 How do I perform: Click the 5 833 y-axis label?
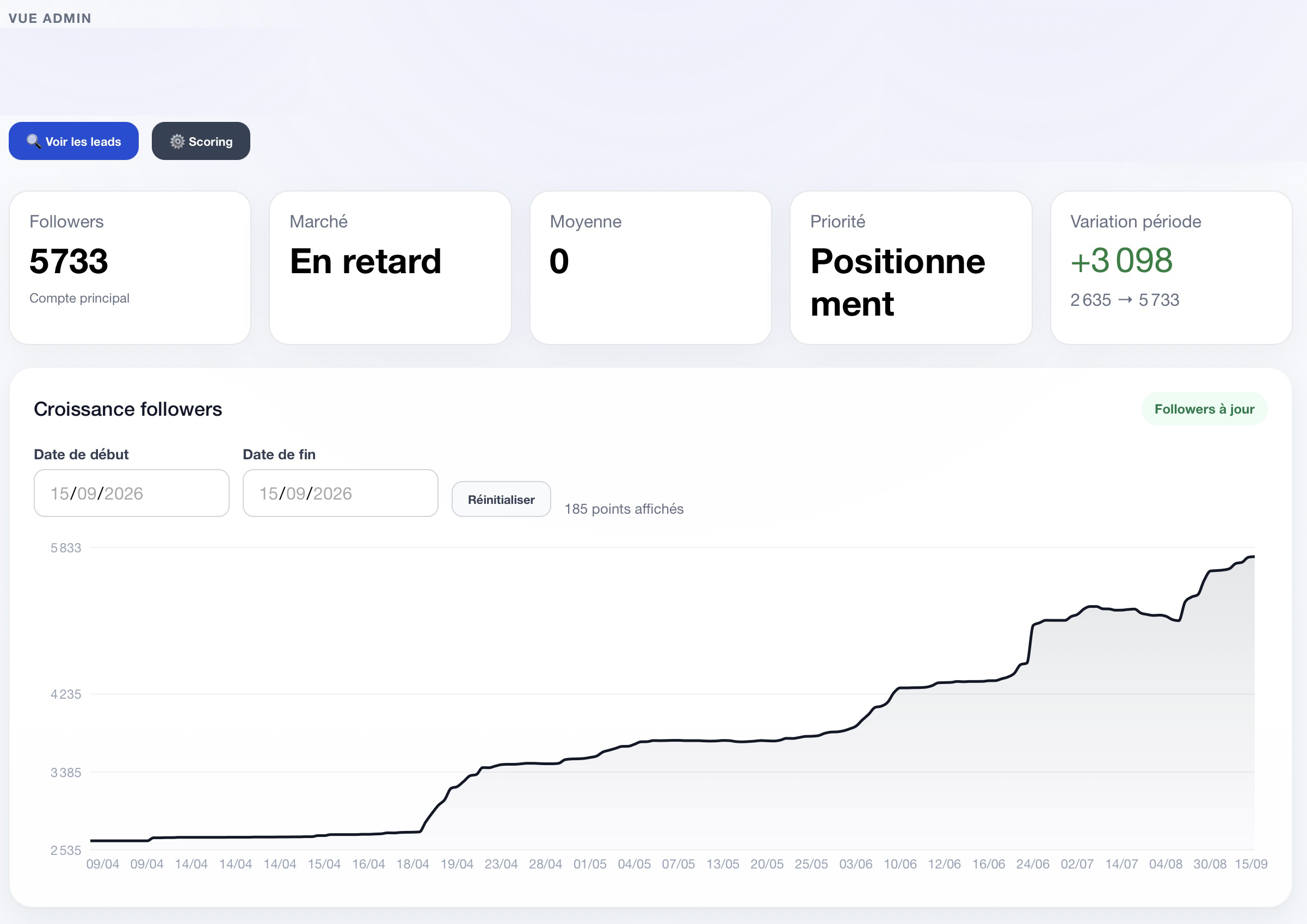pyautogui.click(x=66, y=547)
